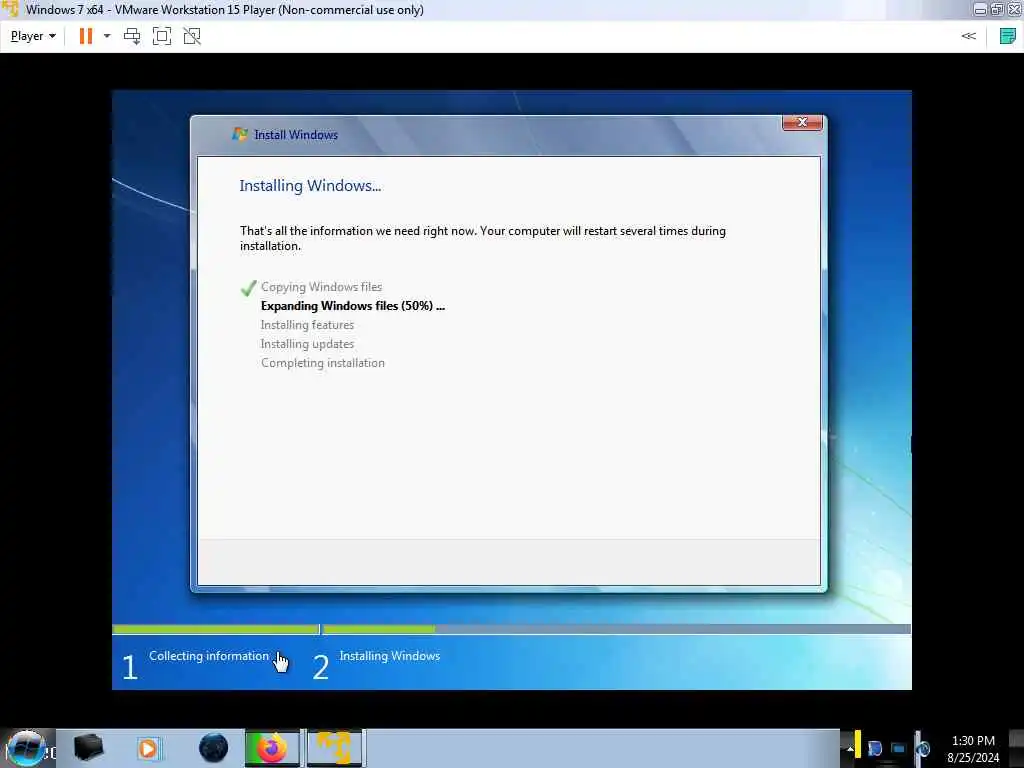Click the 'Install Windows' title text
Image resolution: width=1024 pixels, height=768 pixels.
[296, 135]
